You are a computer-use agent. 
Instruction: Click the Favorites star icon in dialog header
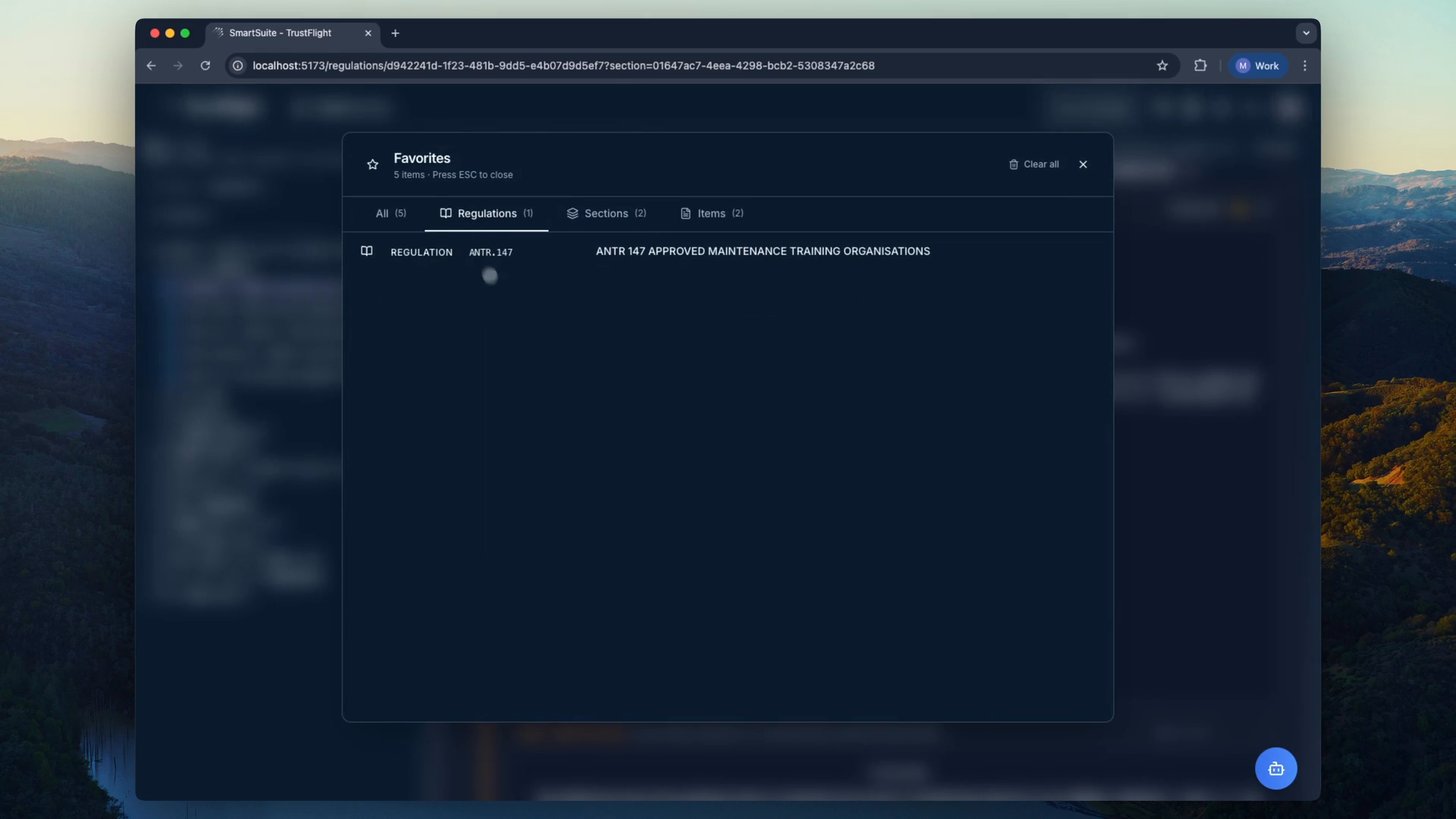372,165
